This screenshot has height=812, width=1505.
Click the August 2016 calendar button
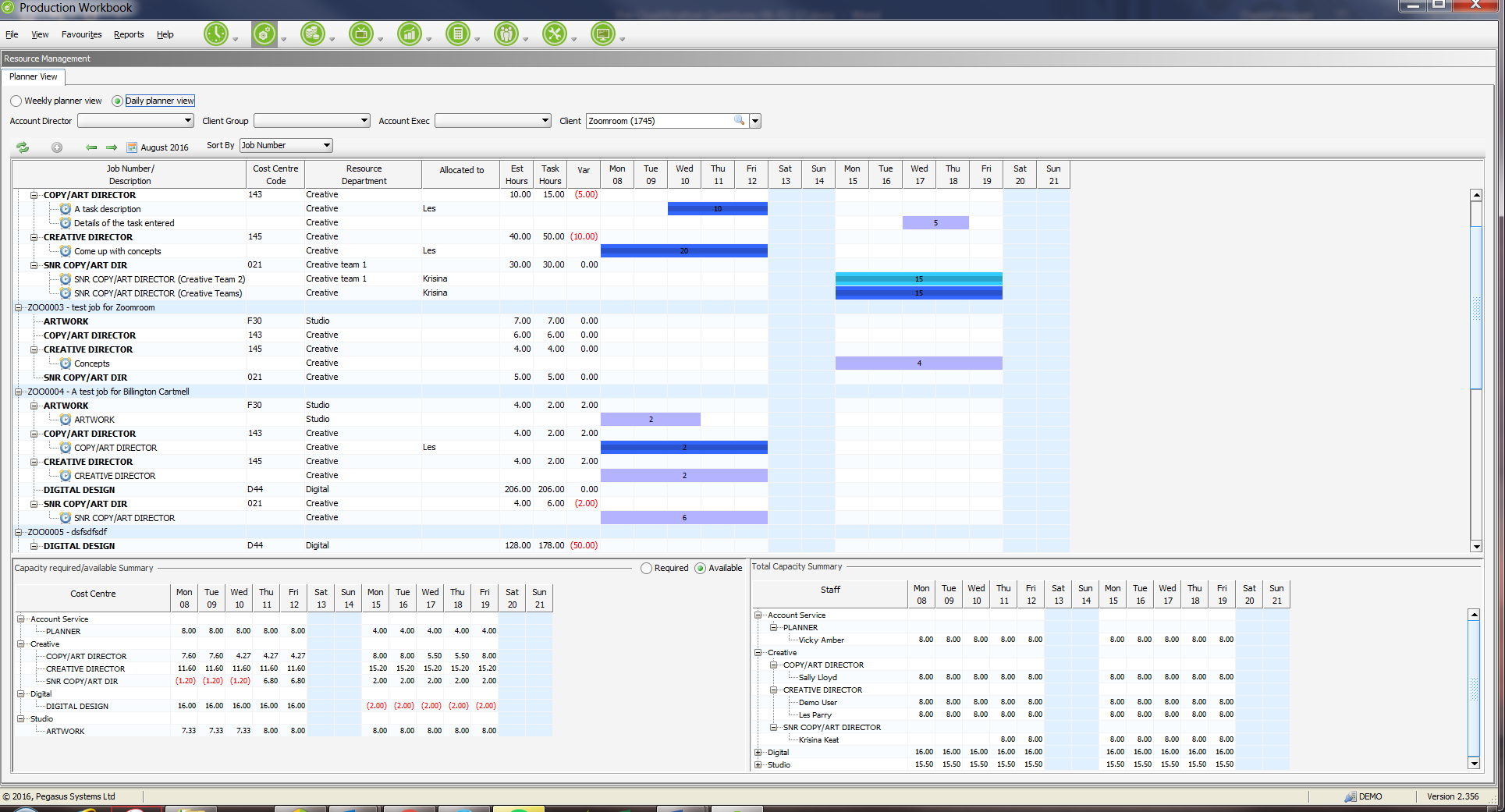pyautogui.click(x=158, y=147)
